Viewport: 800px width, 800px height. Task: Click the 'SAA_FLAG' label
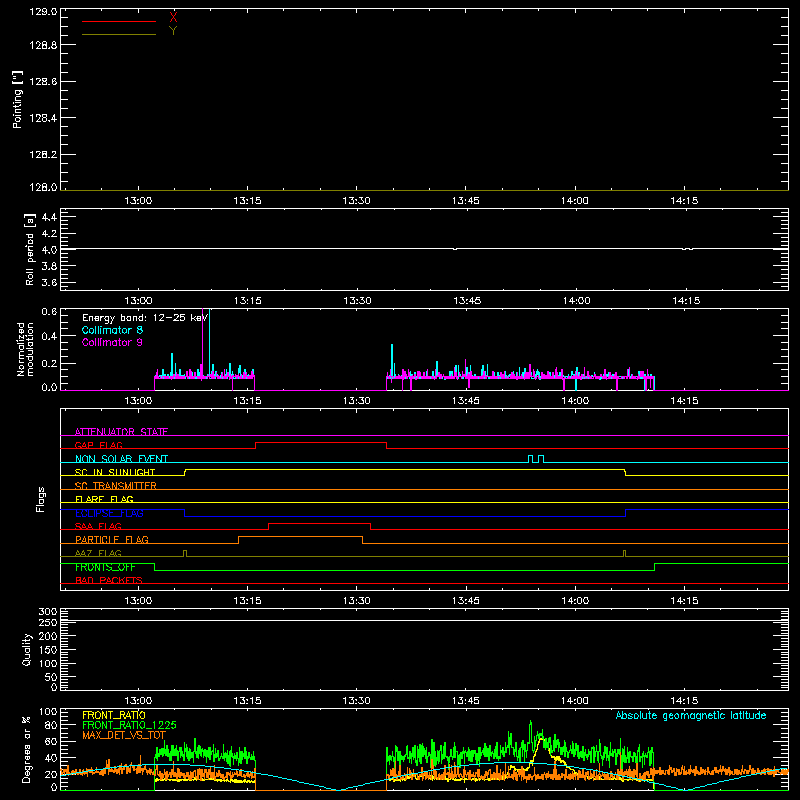click(x=98, y=526)
